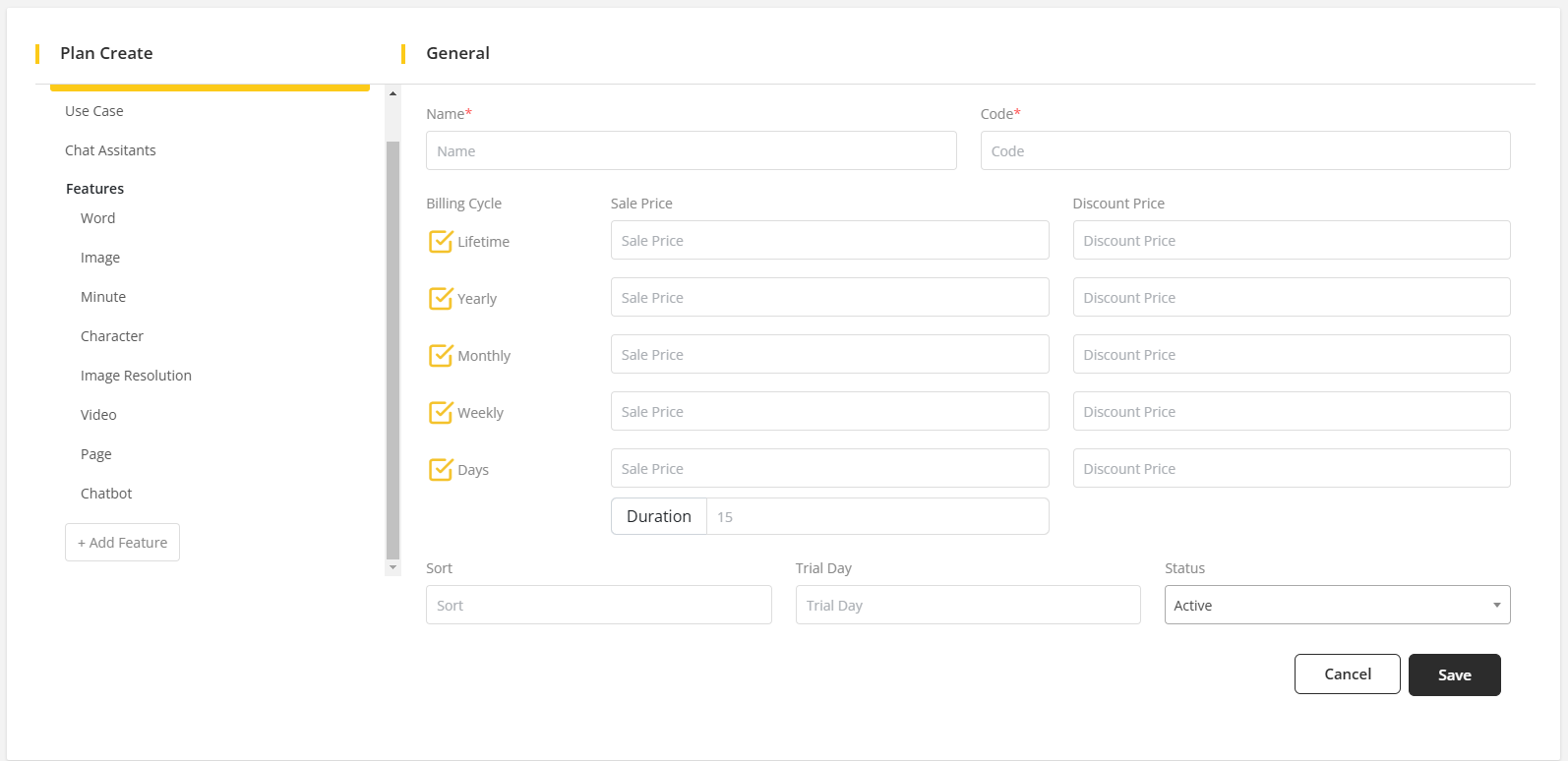
Task: Click the Duration value field
Action: click(876, 517)
